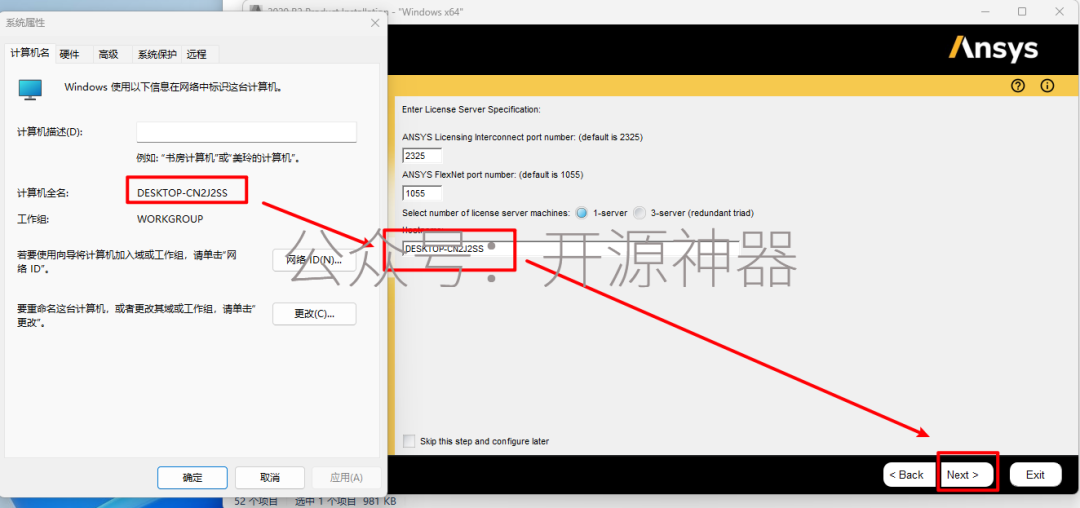
Task: Click the FlexNet port number field 1055
Action: 422,193
